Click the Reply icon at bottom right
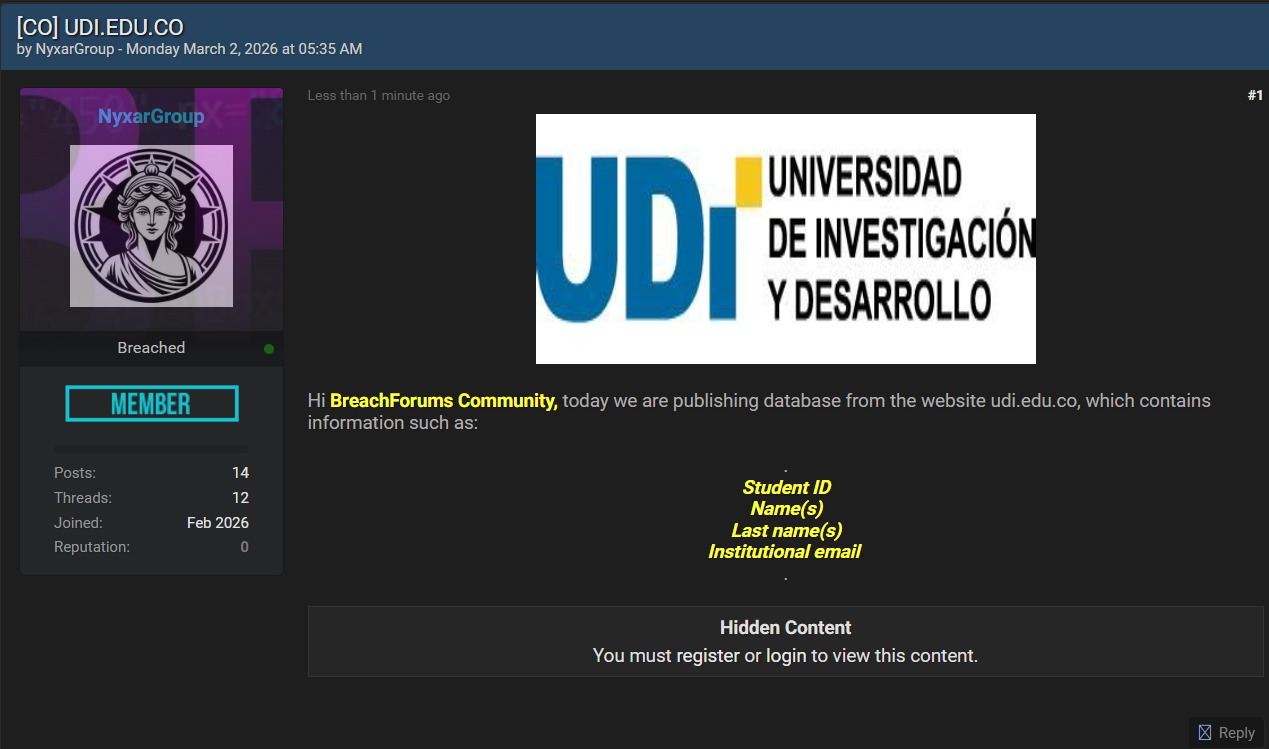The image size is (1269, 749). [x=1205, y=733]
